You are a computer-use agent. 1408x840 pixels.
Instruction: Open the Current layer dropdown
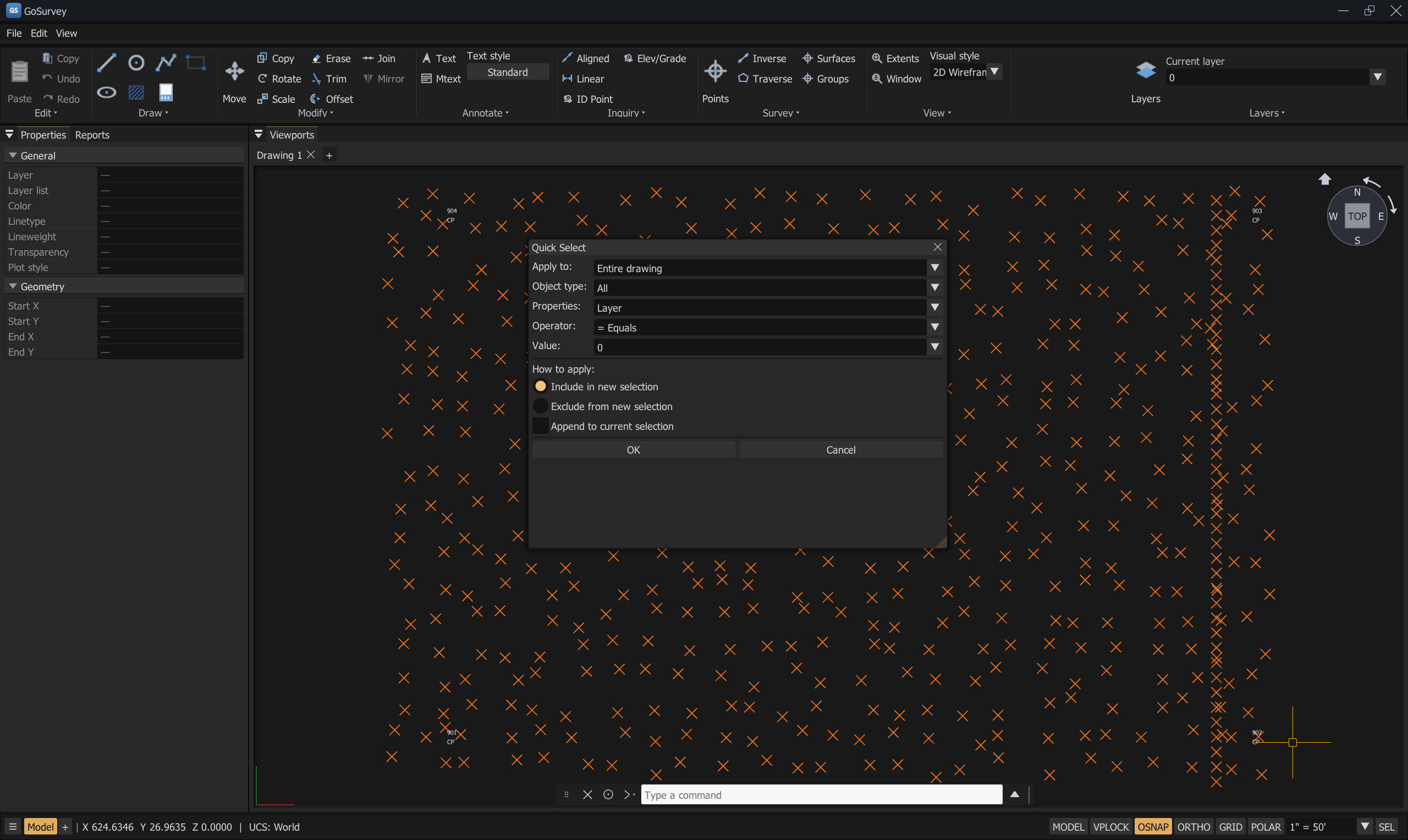click(1275, 78)
